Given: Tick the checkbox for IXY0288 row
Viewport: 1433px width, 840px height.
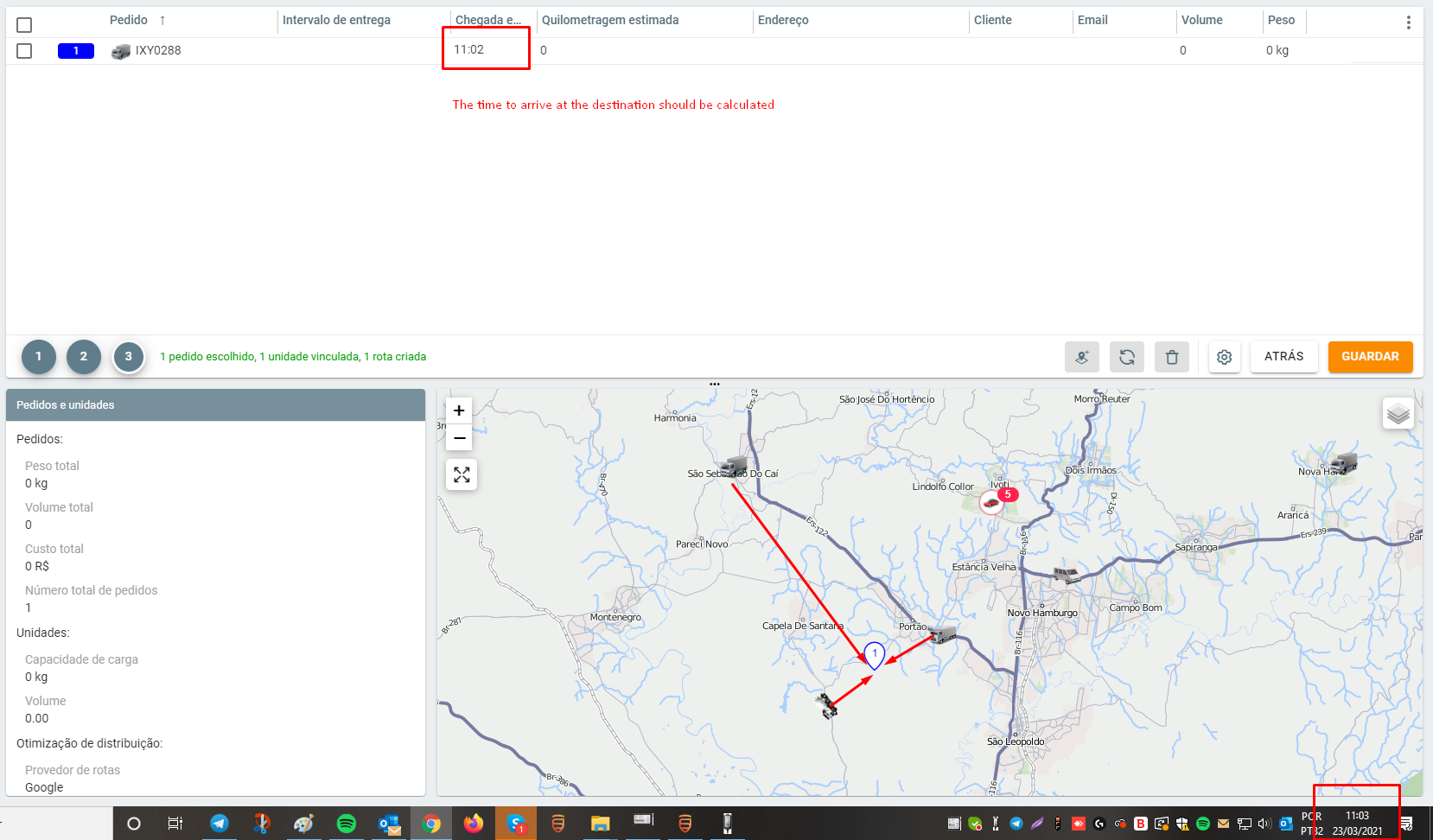Looking at the screenshot, I should click(24, 51).
